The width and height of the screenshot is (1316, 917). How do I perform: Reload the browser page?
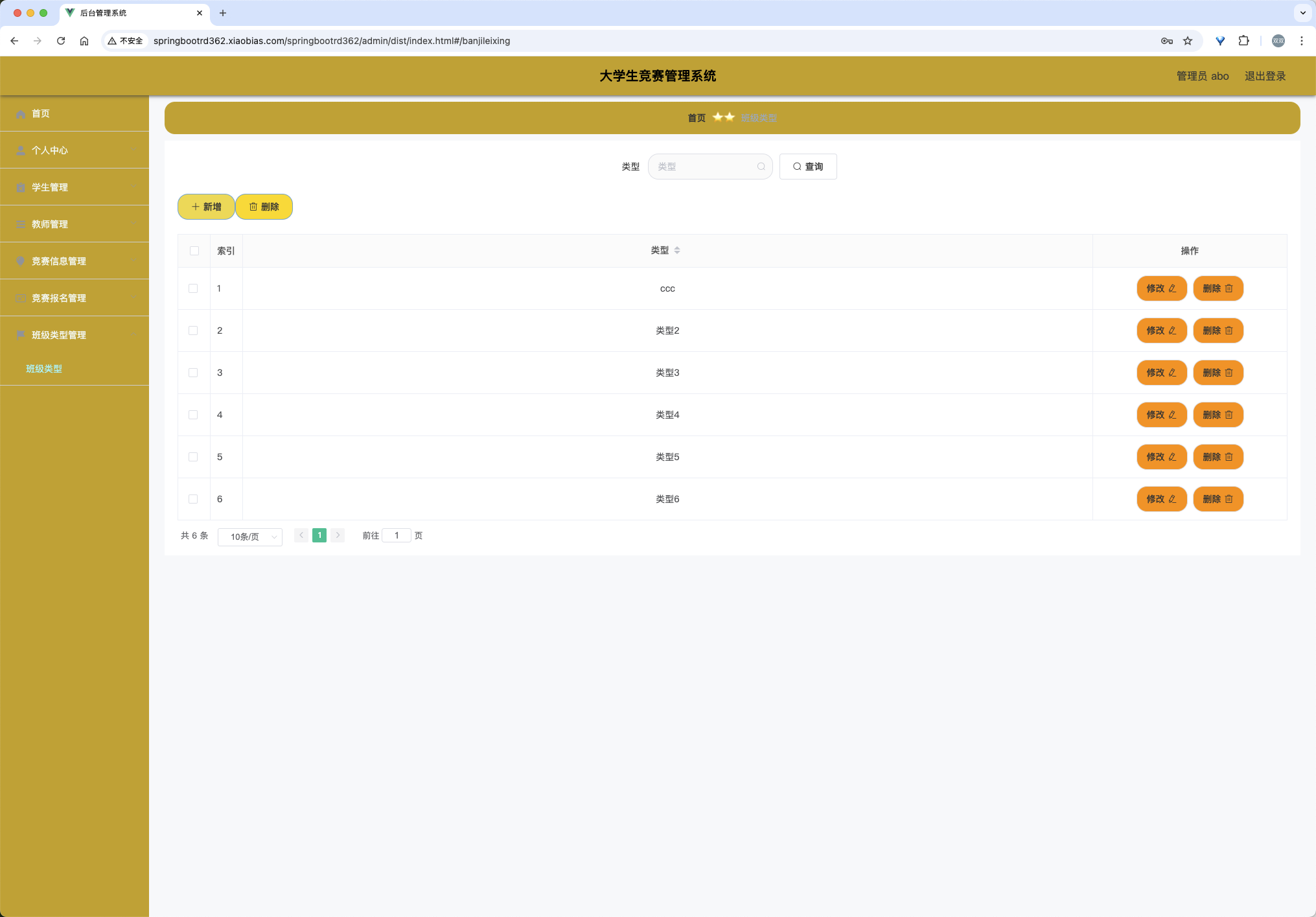click(x=61, y=41)
